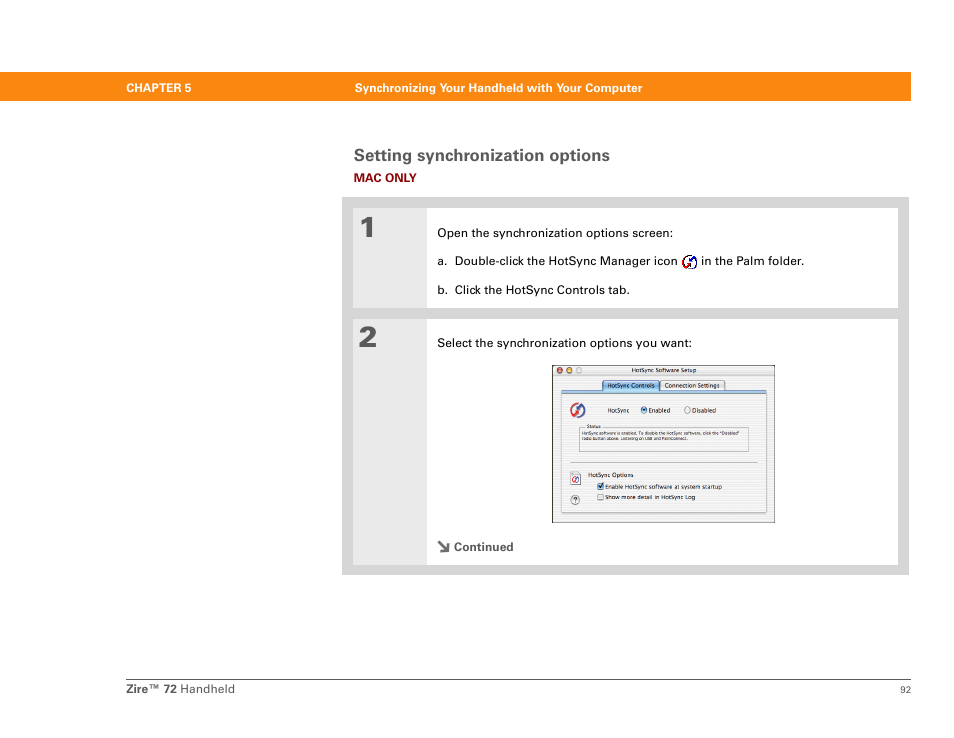Click the Continued text

(483, 546)
